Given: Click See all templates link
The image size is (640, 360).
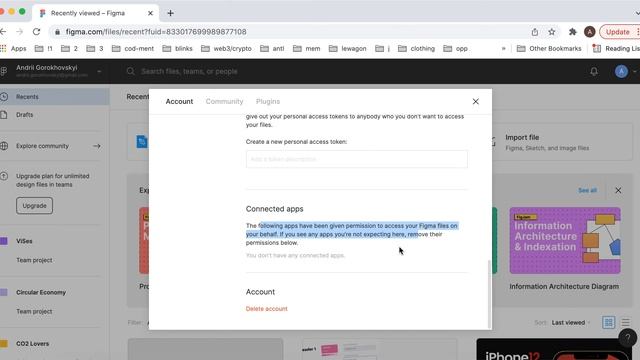Looking at the screenshot, I should coord(587,191).
